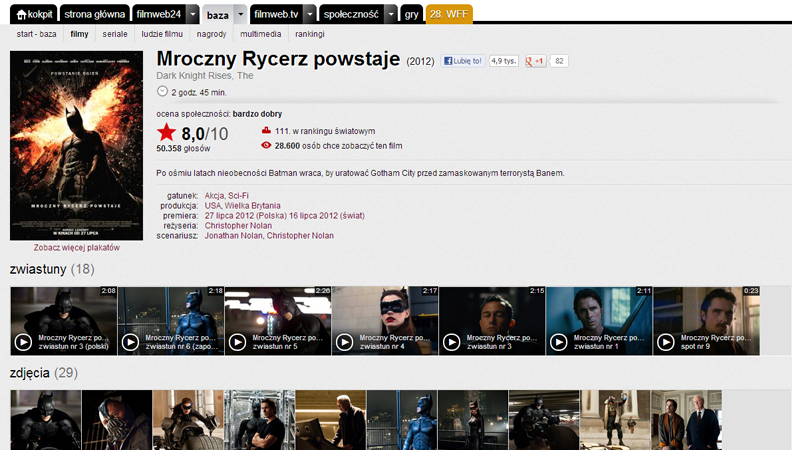Open the społeczność tab

pos(352,14)
